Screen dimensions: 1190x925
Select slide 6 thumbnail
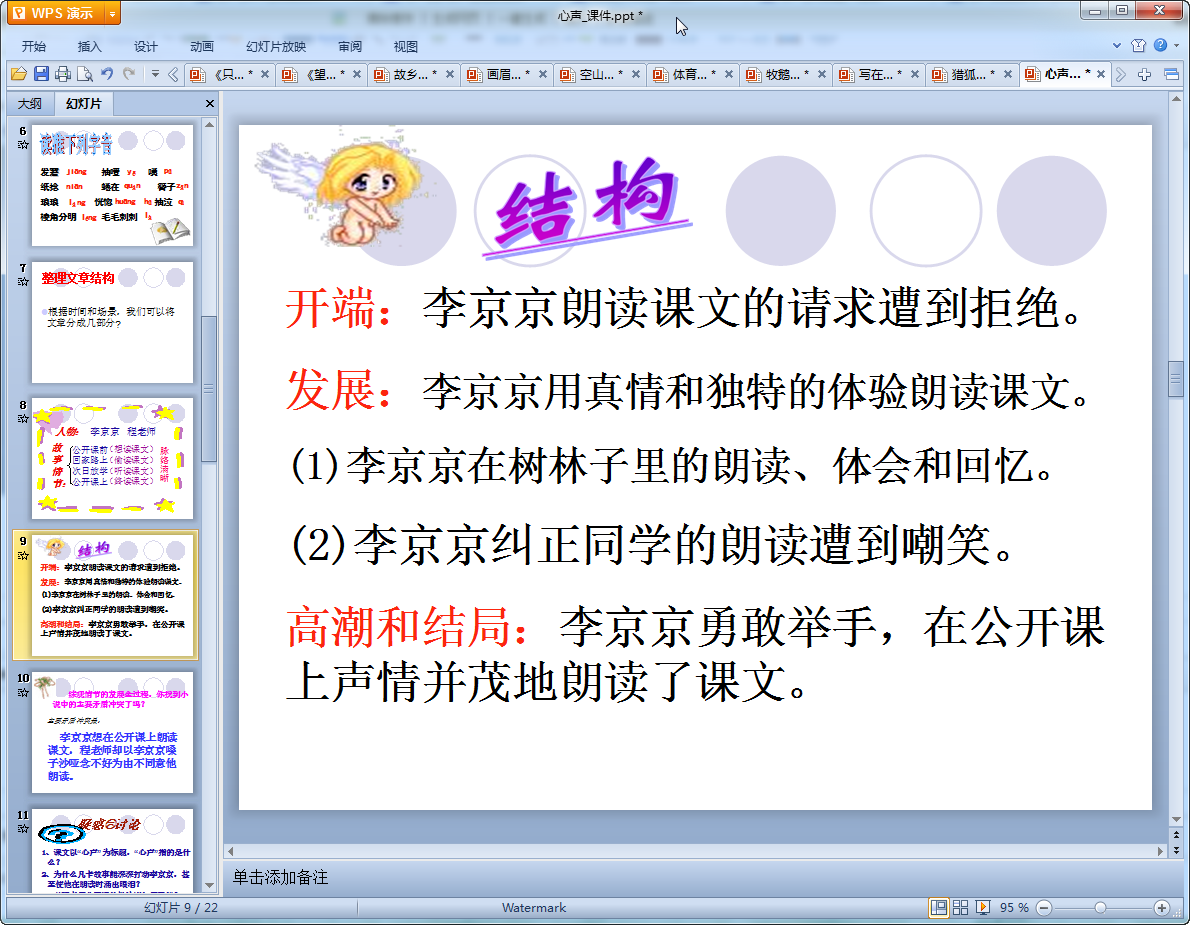[x=112, y=186]
